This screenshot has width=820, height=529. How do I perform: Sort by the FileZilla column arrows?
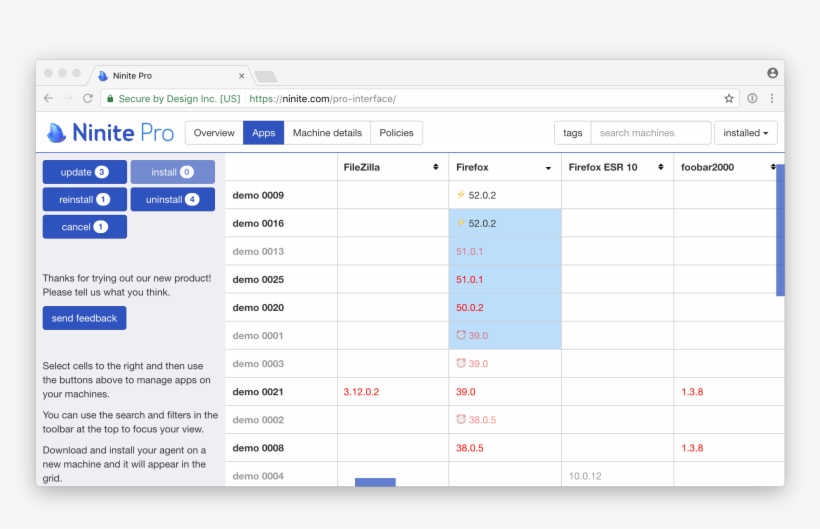point(436,167)
